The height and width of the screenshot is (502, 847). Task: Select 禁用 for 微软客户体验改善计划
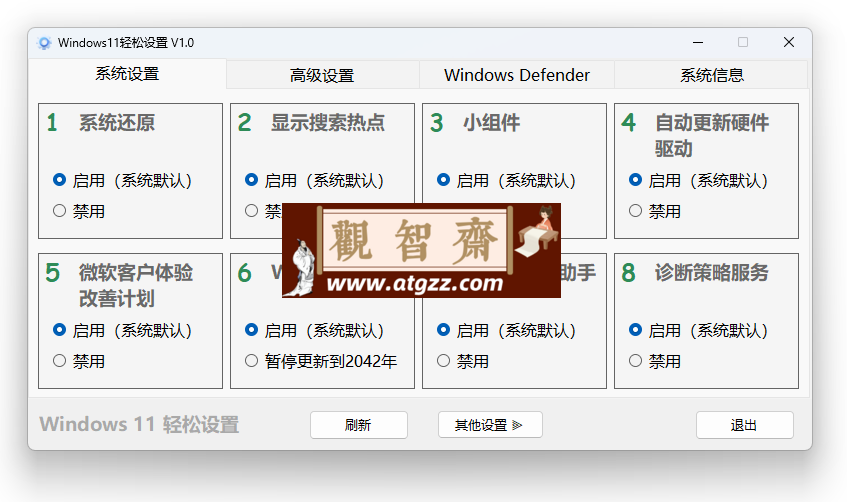[x=79, y=361]
